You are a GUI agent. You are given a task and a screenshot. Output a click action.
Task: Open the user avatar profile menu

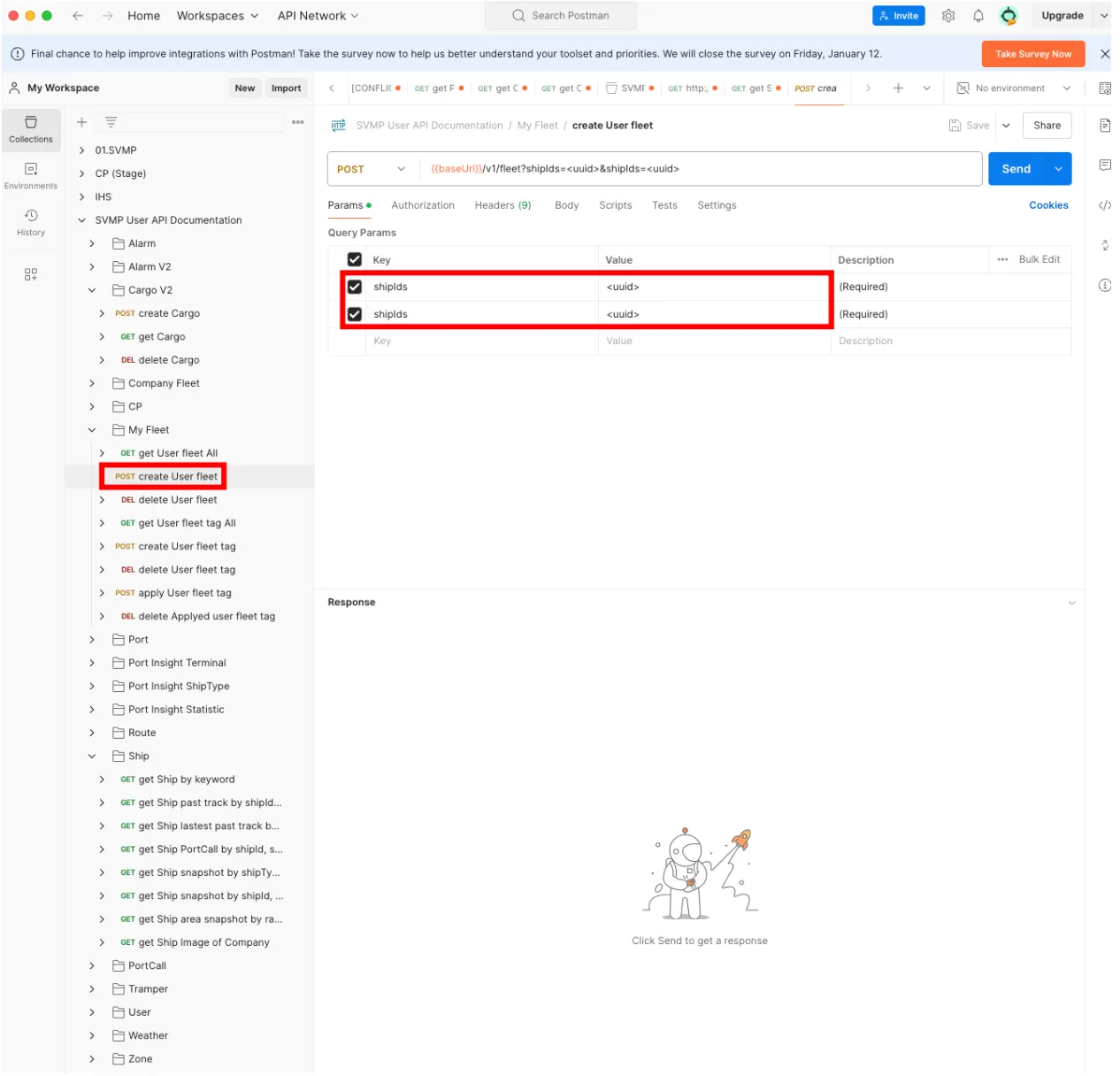tap(1009, 16)
